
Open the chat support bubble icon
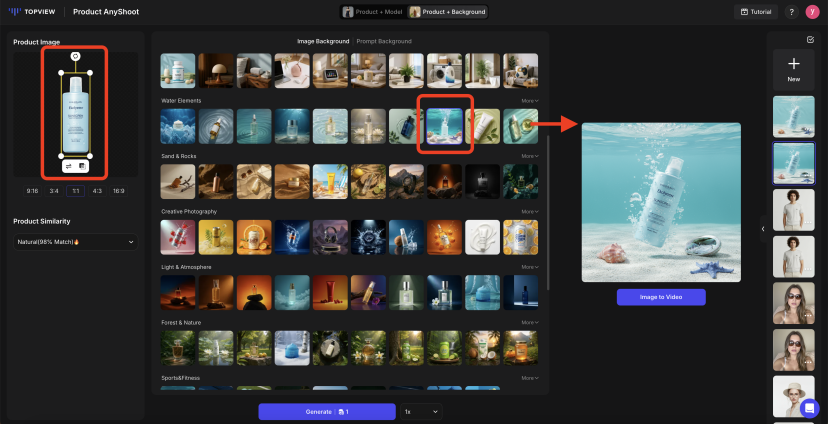pos(809,407)
